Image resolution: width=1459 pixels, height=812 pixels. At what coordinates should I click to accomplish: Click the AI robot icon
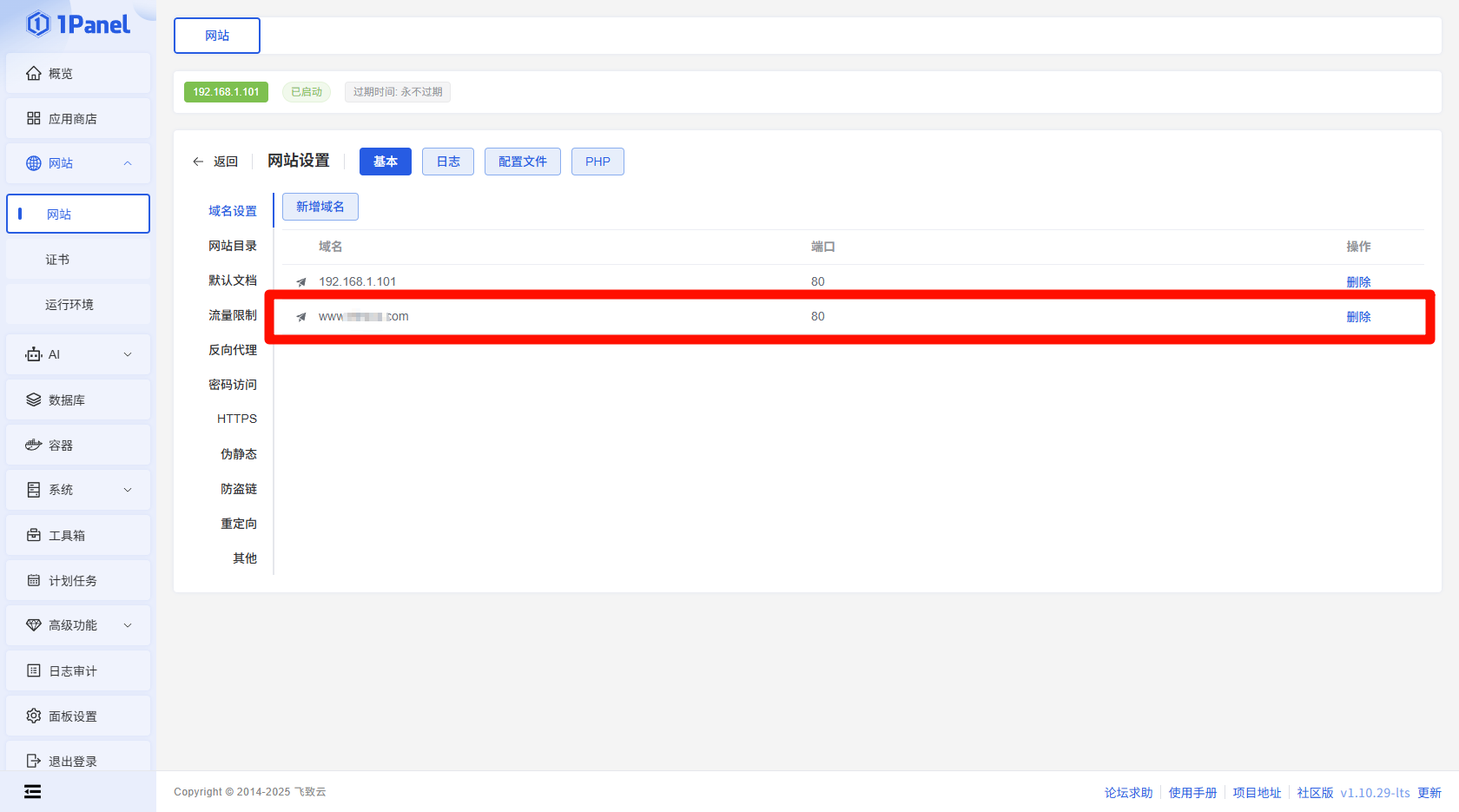click(34, 354)
